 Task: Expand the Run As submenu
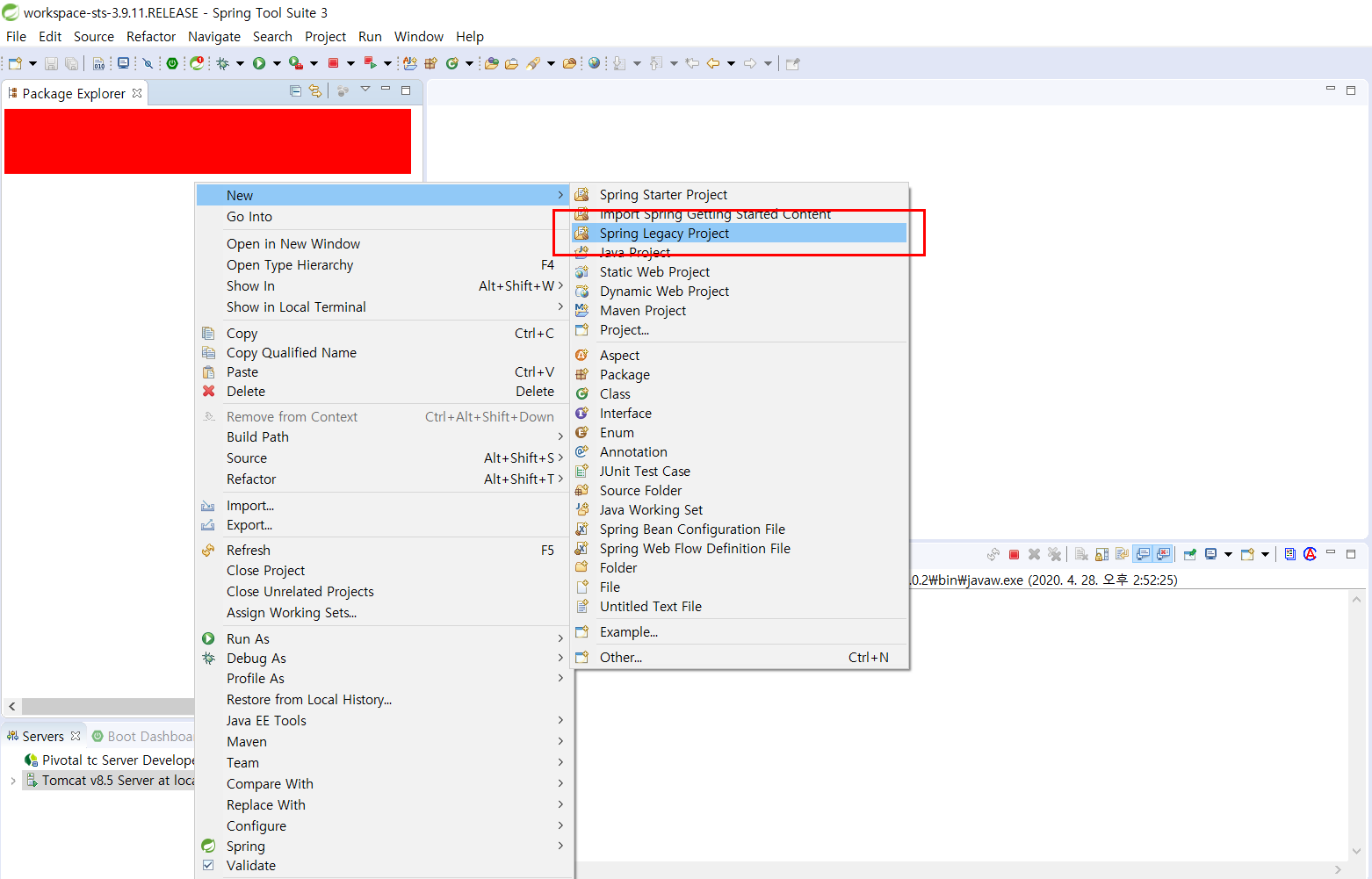(384, 639)
